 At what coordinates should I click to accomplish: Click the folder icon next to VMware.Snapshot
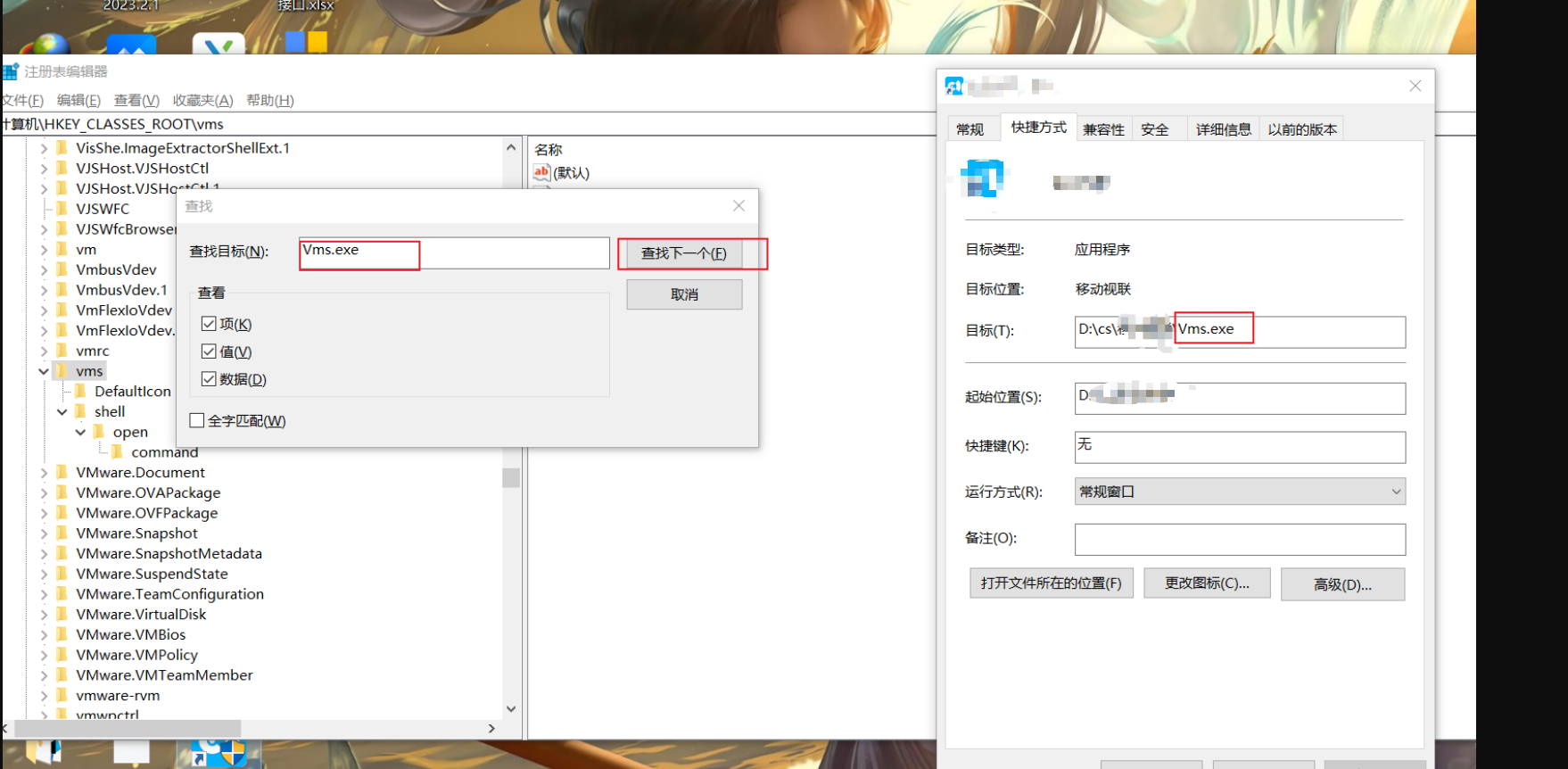pyautogui.click(x=62, y=533)
